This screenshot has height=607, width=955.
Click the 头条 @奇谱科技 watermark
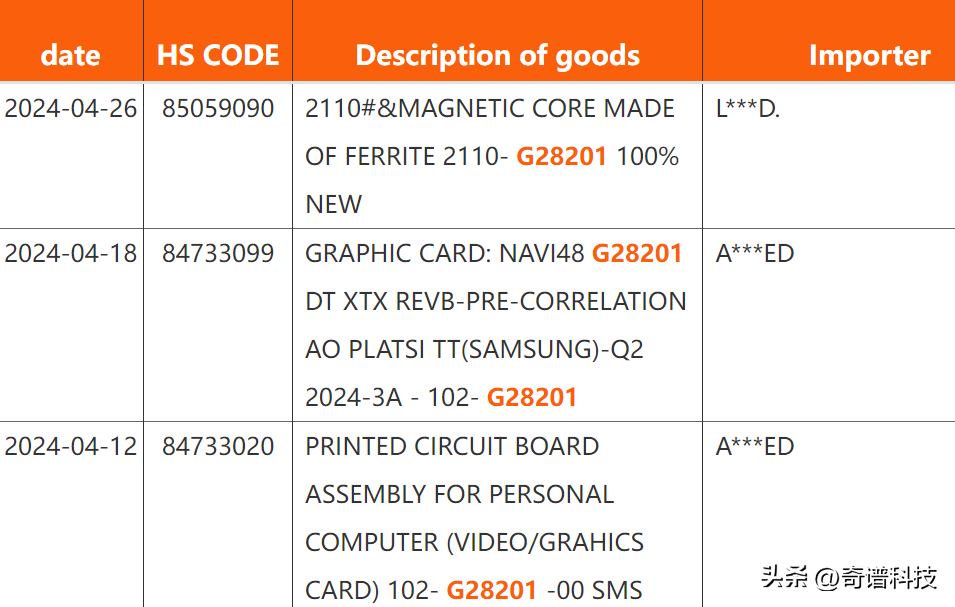click(x=848, y=577)
